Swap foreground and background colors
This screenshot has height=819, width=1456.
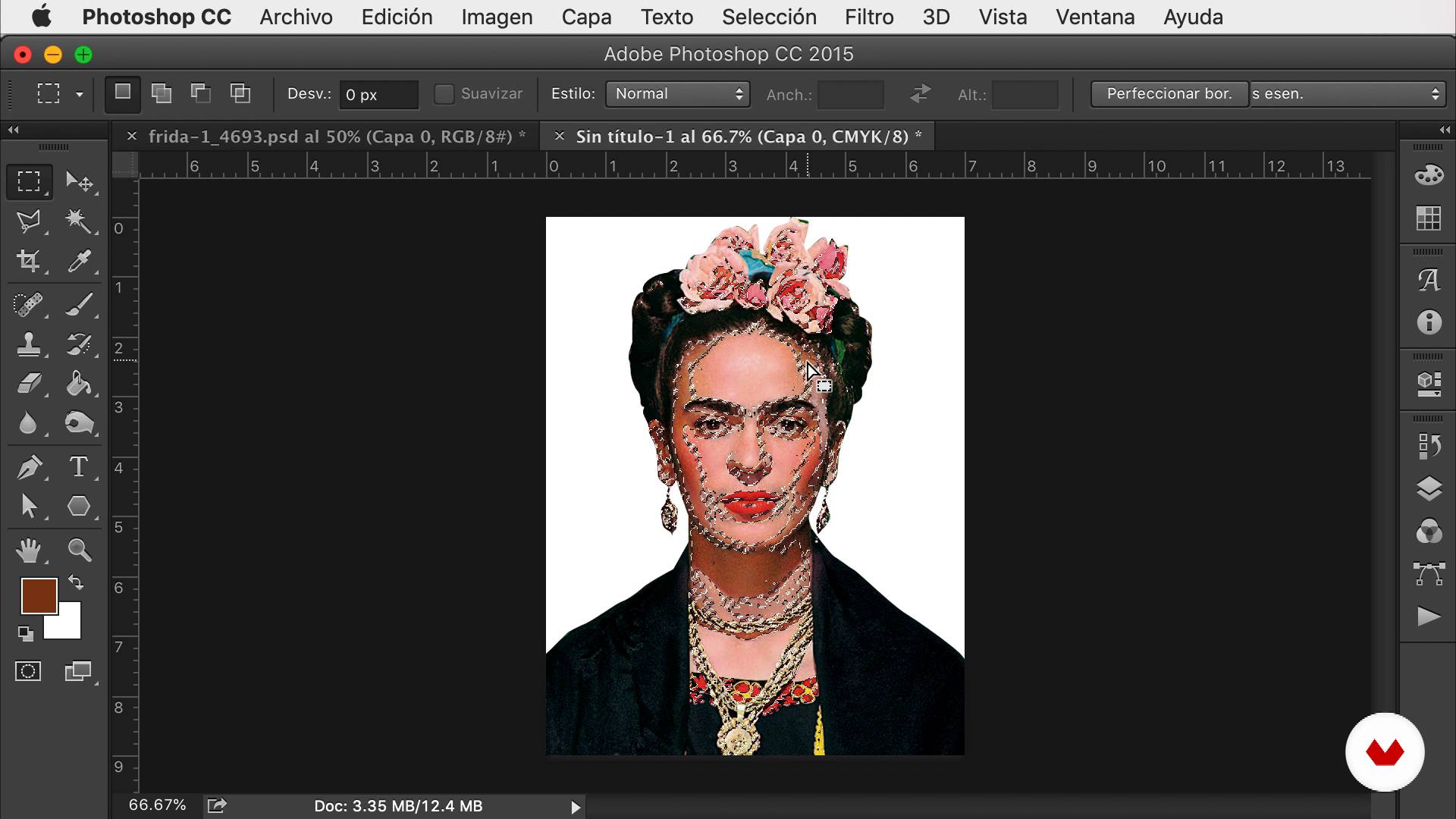tap(76, 582)
